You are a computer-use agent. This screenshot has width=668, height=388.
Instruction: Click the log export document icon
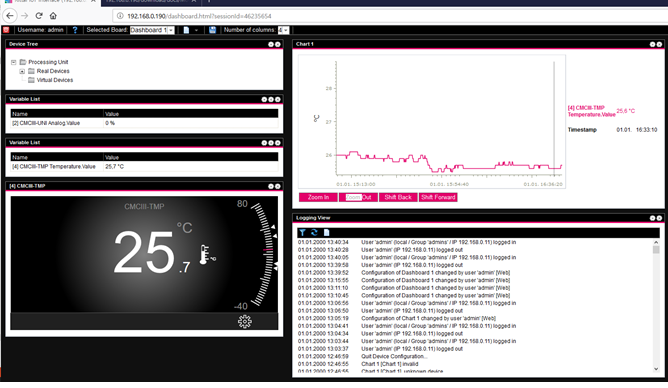pos(326,233)
